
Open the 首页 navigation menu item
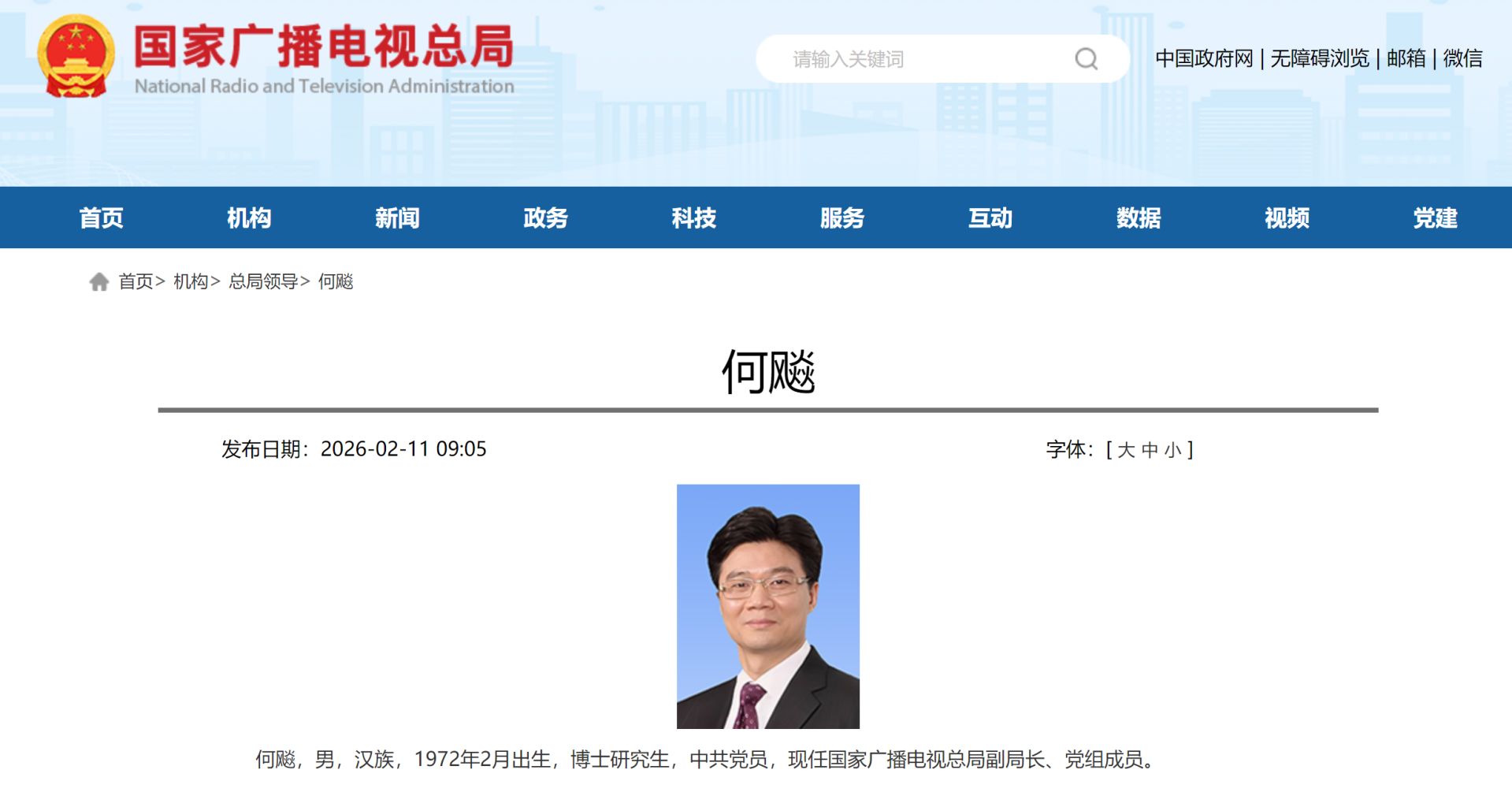[102, 218]
